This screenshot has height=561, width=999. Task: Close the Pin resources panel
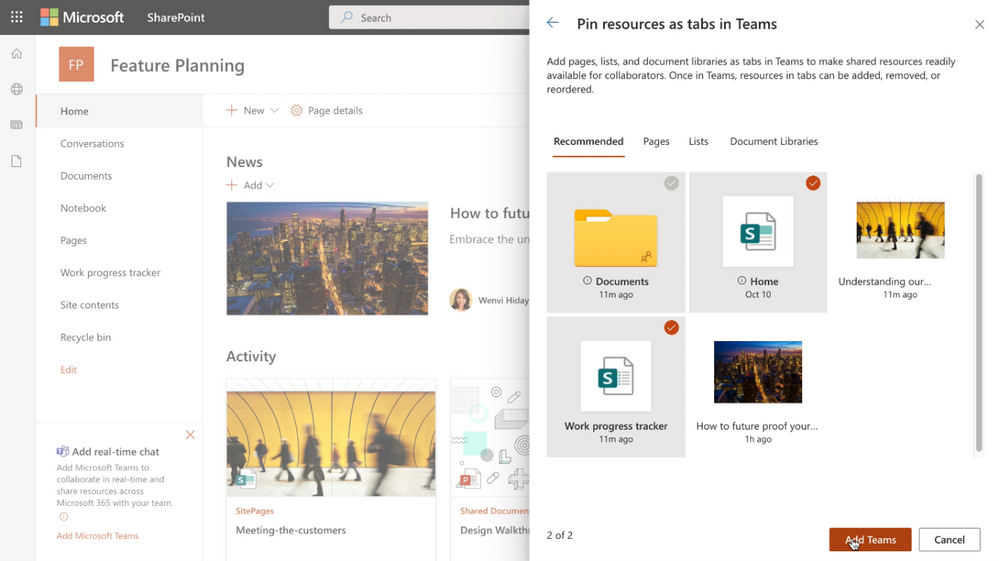pyautogui.click(x=979, y=24)
